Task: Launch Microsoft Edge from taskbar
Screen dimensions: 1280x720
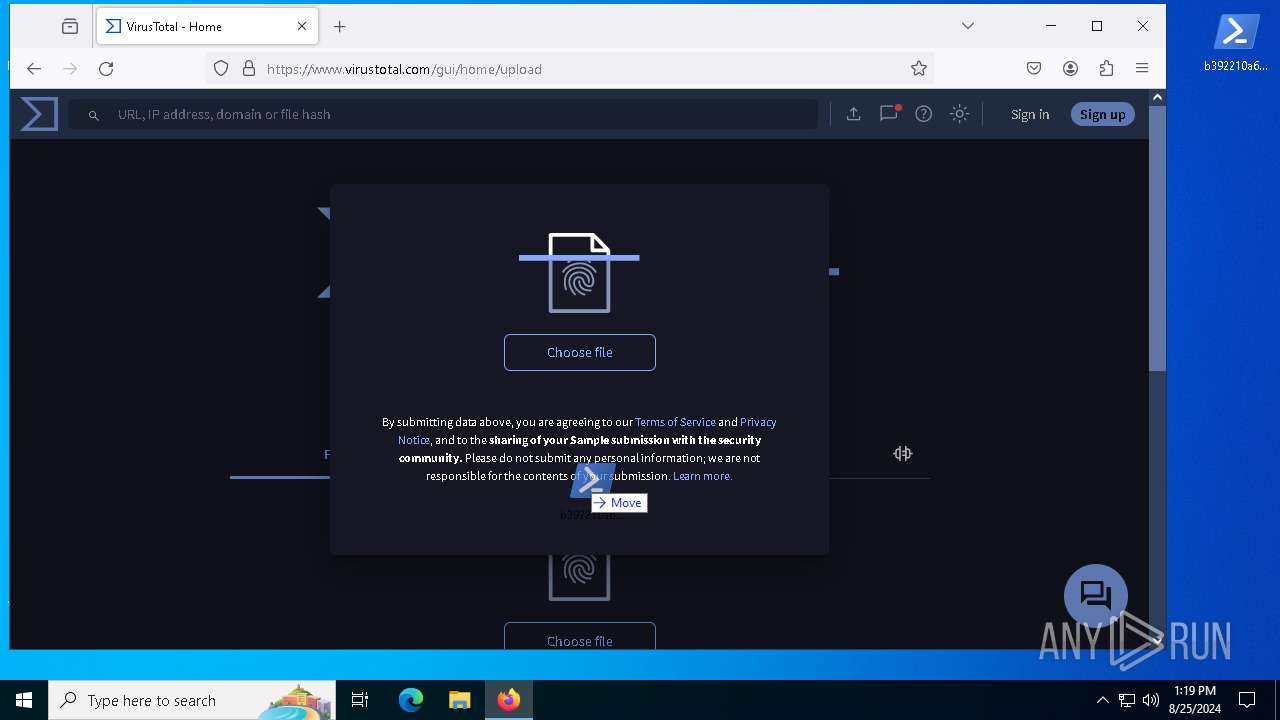Action: 411,700
